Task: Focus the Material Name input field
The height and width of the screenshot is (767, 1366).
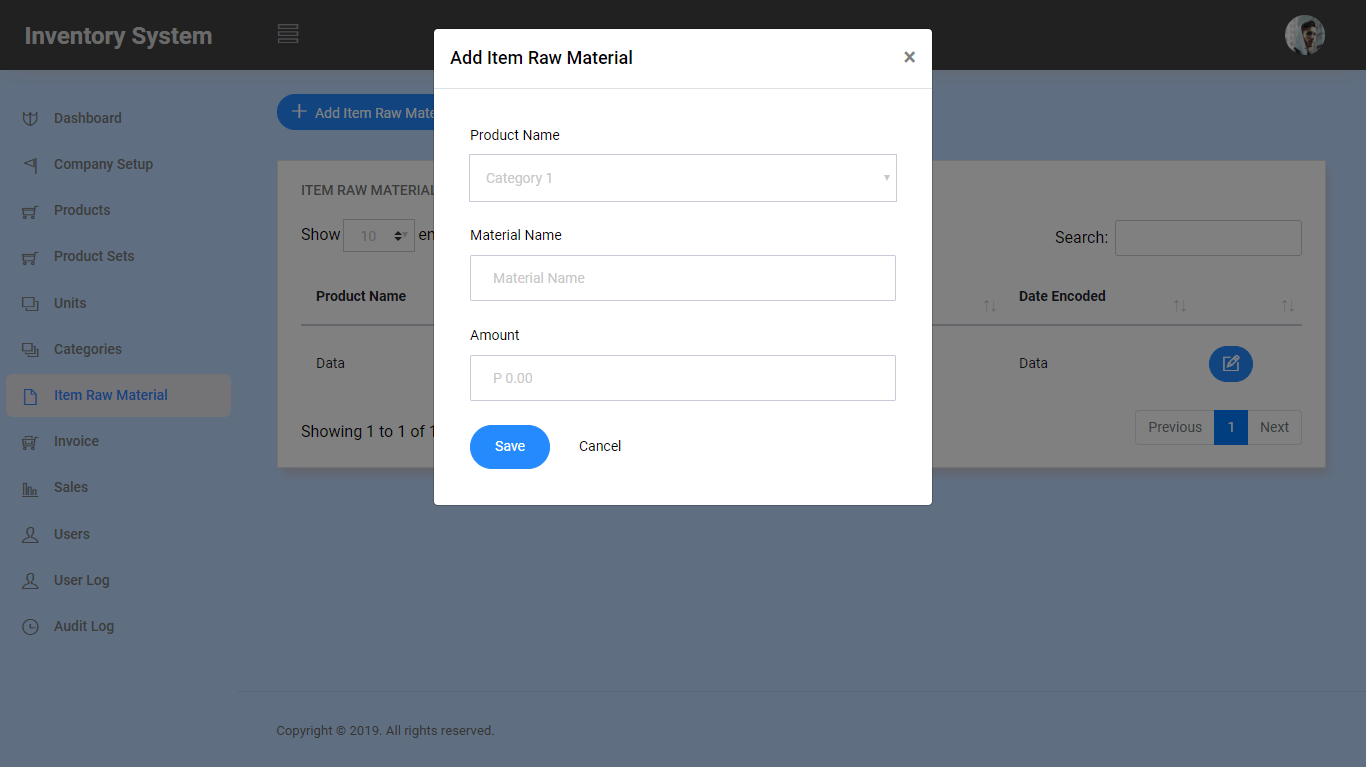Action: click(x=683, y=278)
